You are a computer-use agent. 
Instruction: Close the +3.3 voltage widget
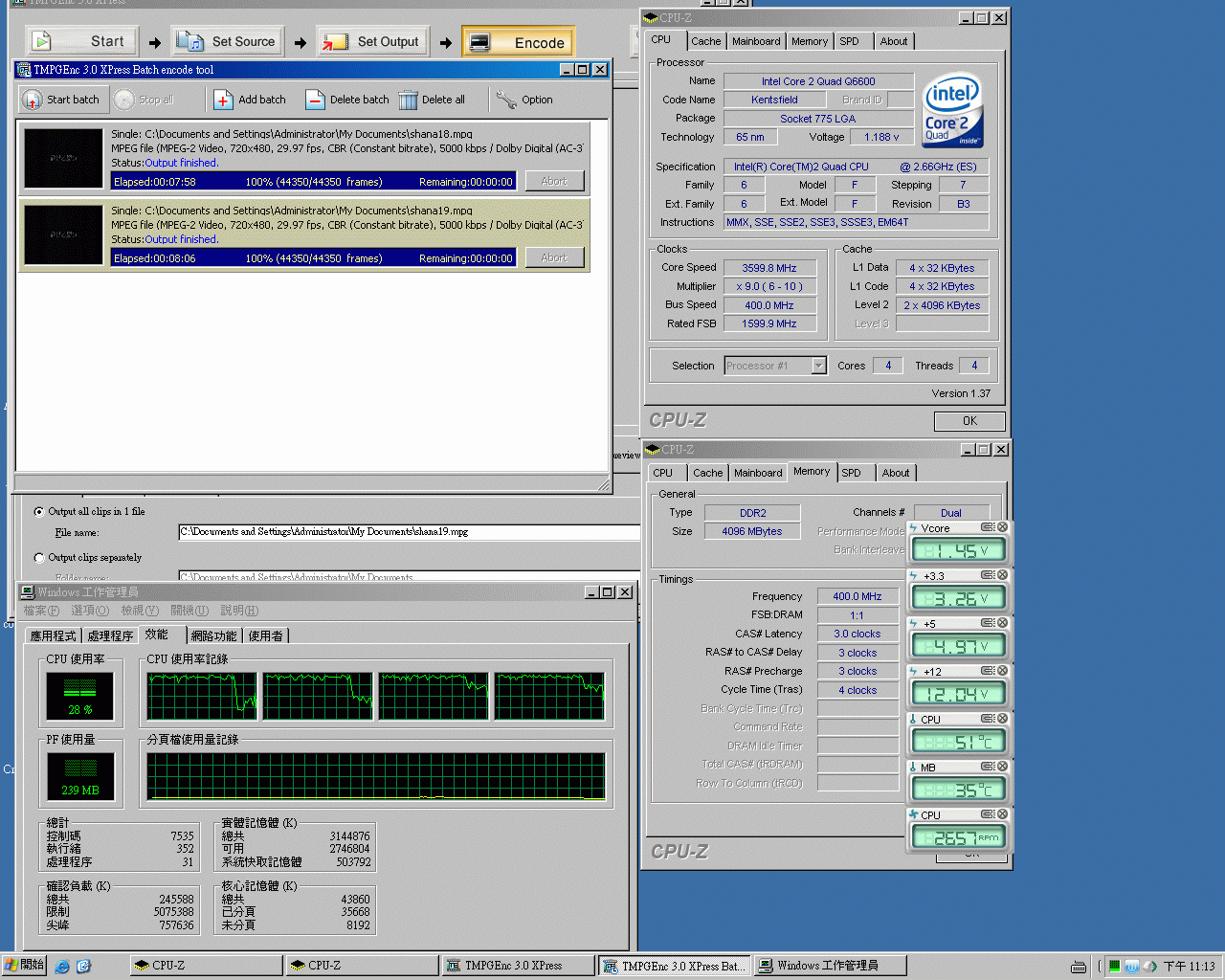pyautogui.click(x=1002, y=575)
